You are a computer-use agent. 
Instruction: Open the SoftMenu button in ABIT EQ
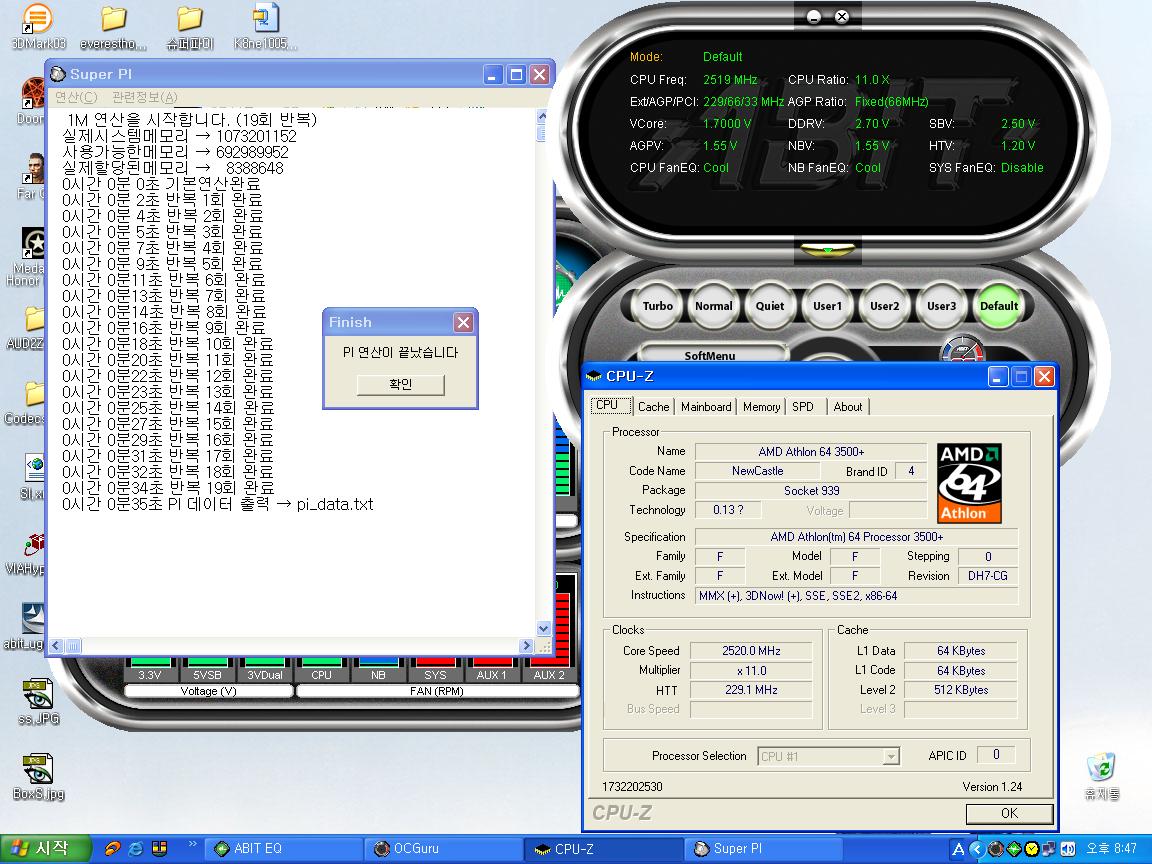[710, 354]
